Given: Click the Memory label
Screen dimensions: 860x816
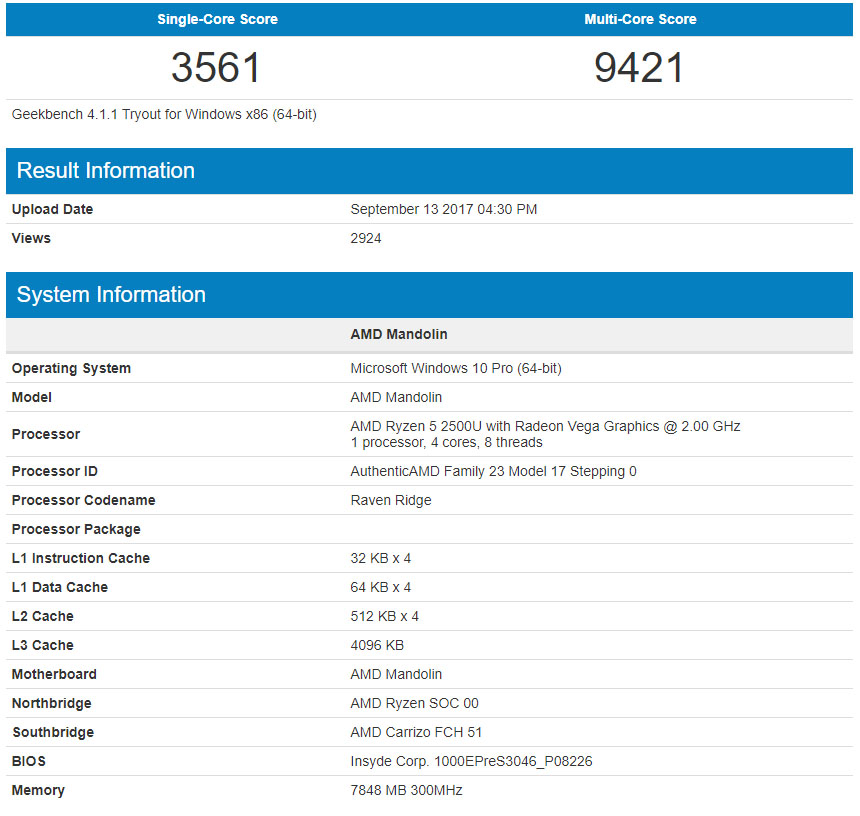Looking at the screenshot, I should point(38,791).
